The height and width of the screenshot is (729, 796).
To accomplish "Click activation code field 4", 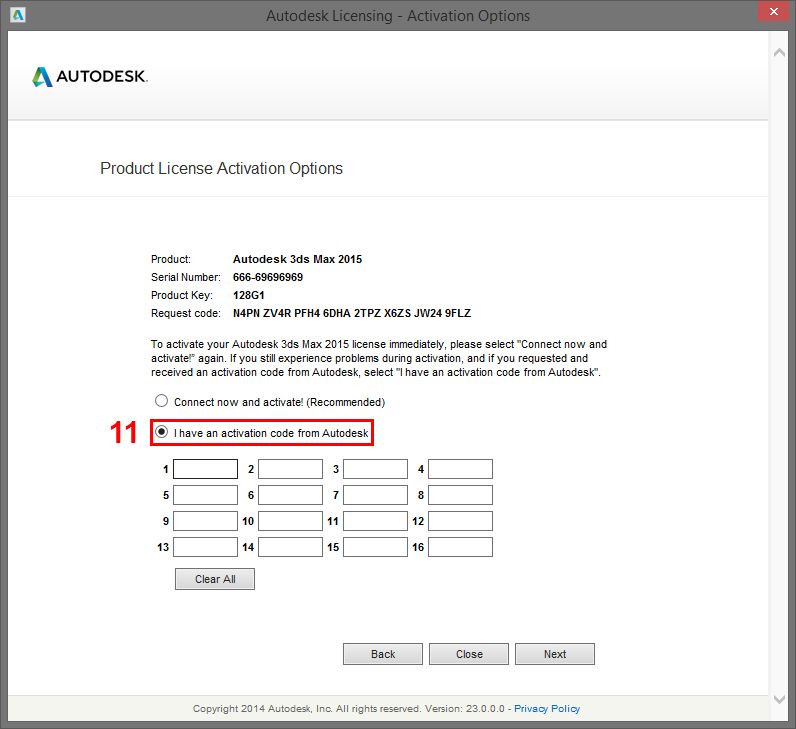I will point(460,469).
